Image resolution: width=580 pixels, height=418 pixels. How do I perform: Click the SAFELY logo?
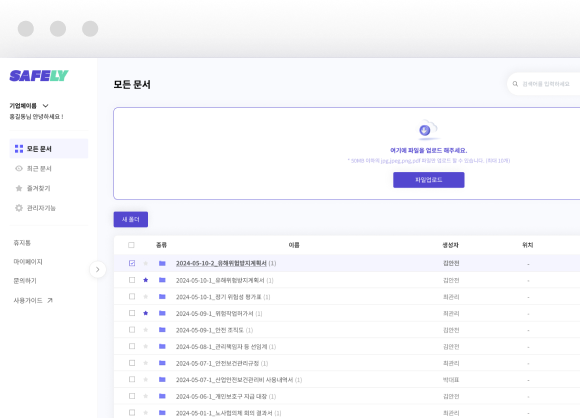coord(39,75)
